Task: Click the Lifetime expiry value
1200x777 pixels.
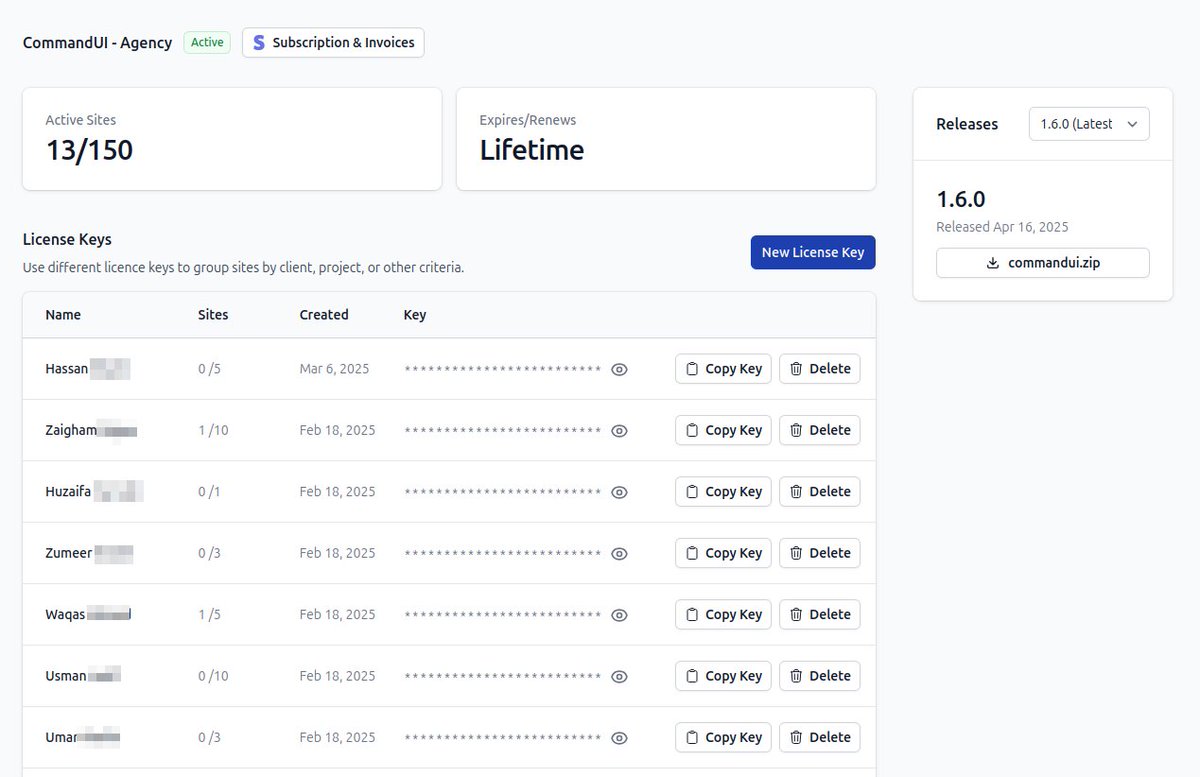Action: tap(532, 150)
